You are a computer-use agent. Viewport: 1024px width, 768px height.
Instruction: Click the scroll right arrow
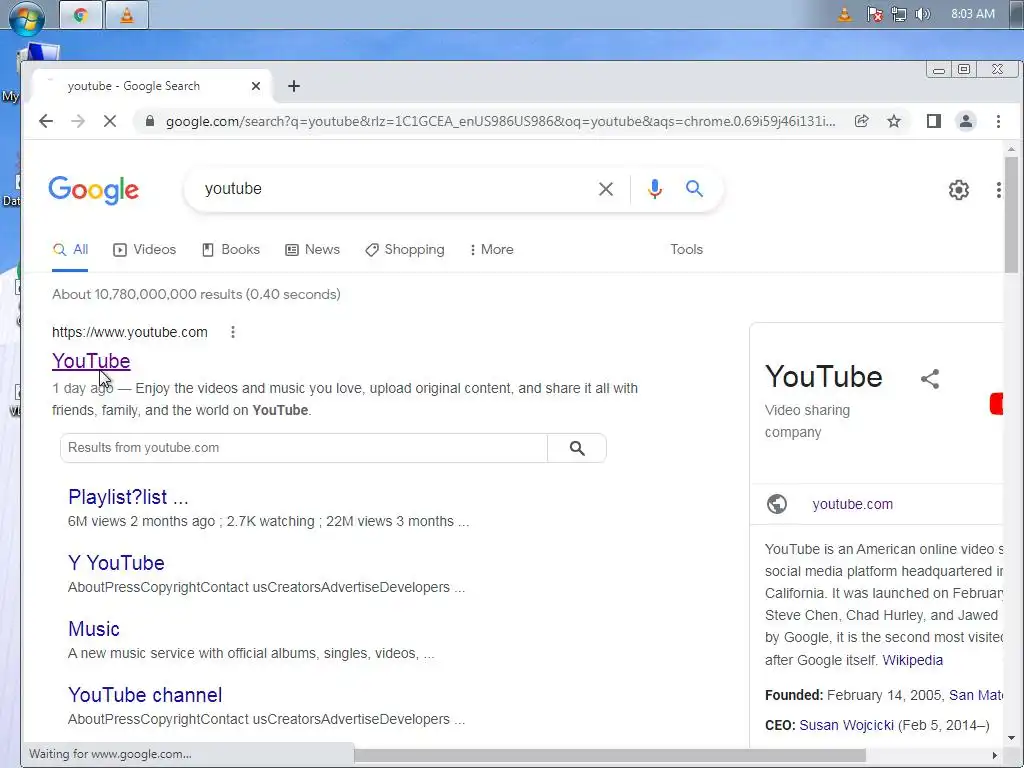pos(995,755)
